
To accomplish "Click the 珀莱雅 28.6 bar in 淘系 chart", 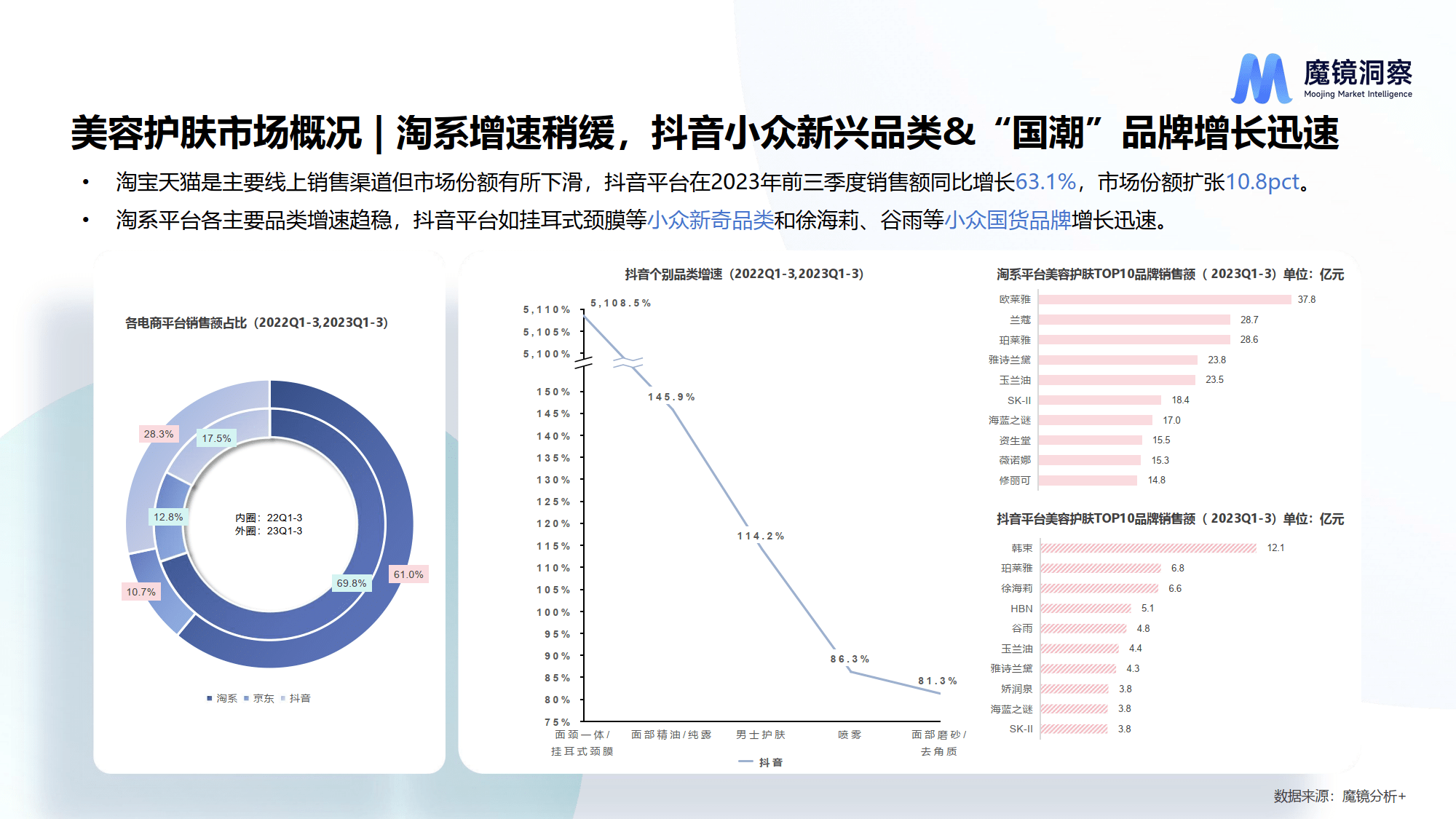I will pos(1134,339).
